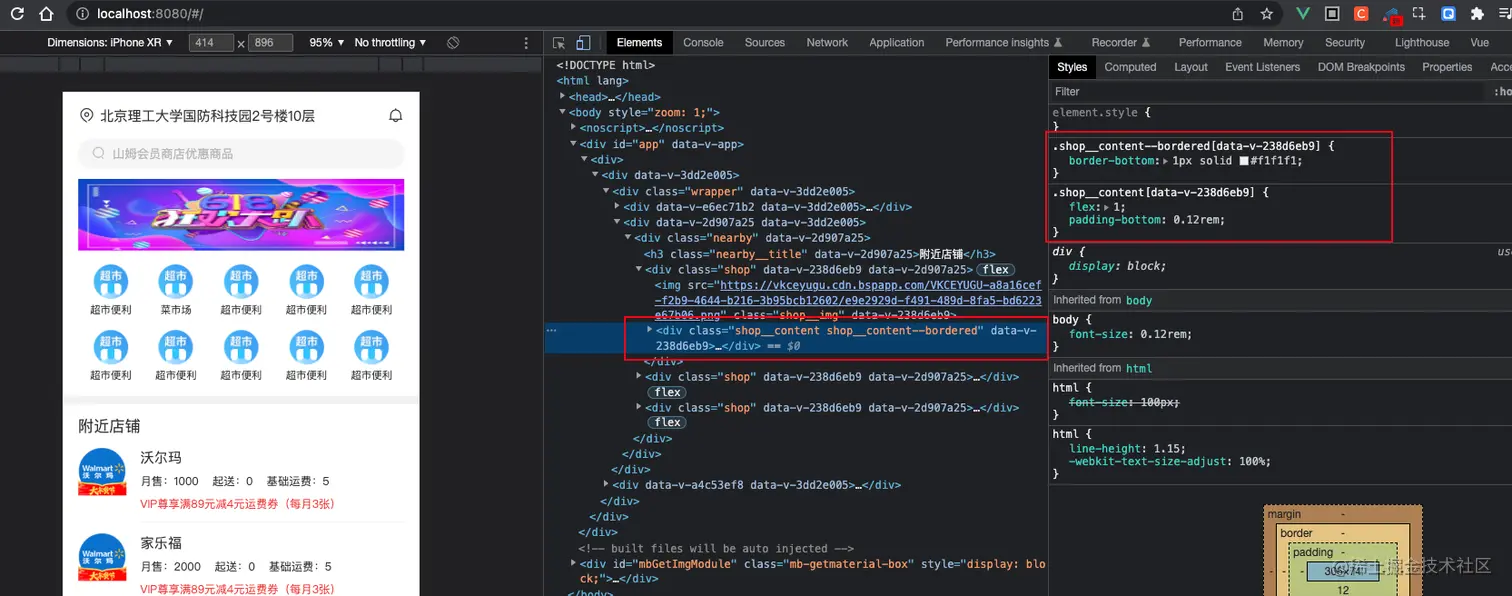Open the Recorder tab
Image resolution: width=1512 pixels, height=596 pixels.
coord(1121,43)
